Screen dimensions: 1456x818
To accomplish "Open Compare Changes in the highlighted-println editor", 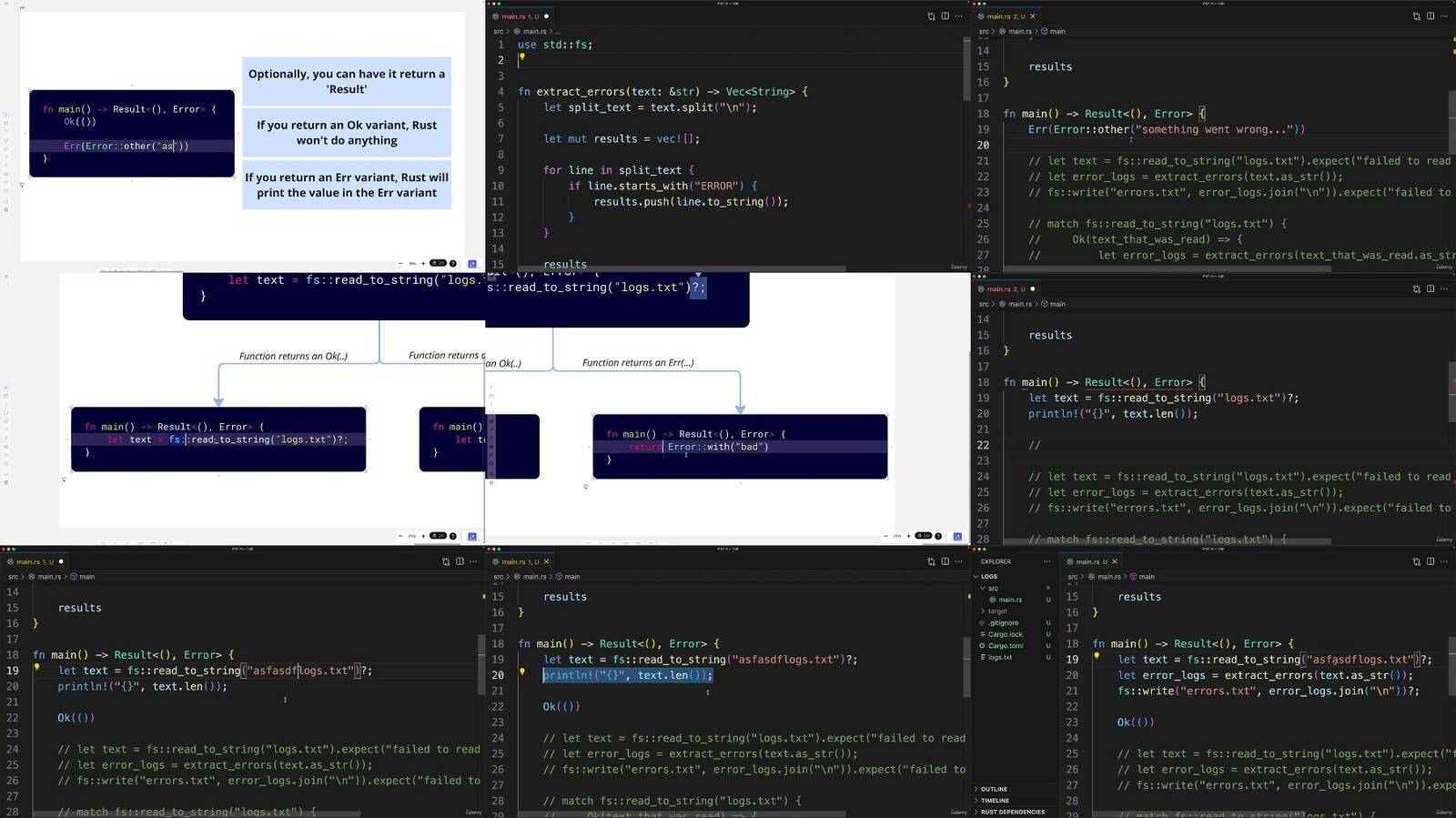I will tap(931, 561).
